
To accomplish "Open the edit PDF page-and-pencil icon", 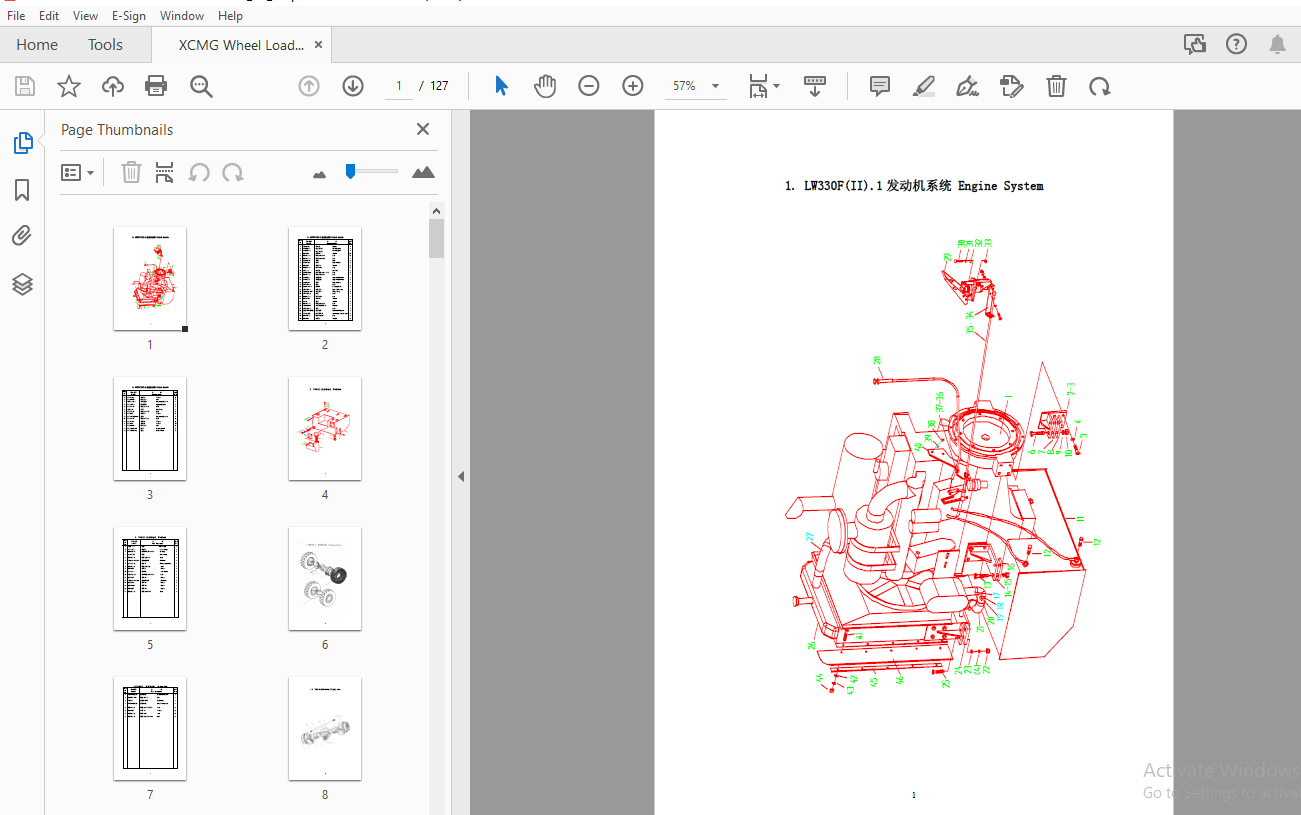I will [x=1012, y=86].
